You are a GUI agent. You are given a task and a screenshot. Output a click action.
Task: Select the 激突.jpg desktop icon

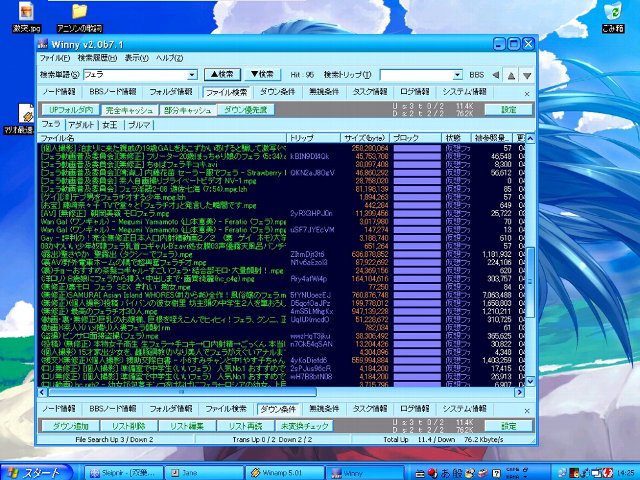[x=27, y=18]
